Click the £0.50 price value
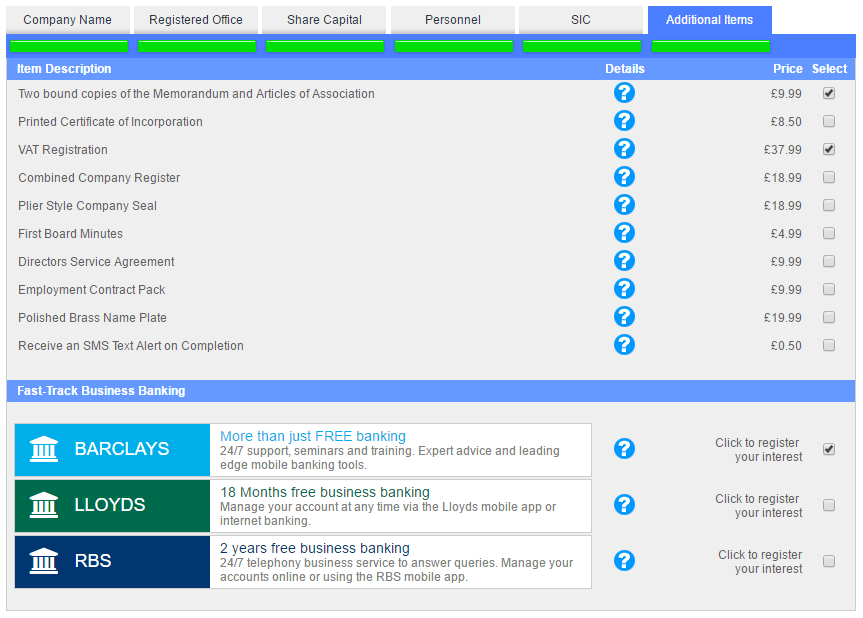Viewport: 863px width, 618px height. [785, 346]
